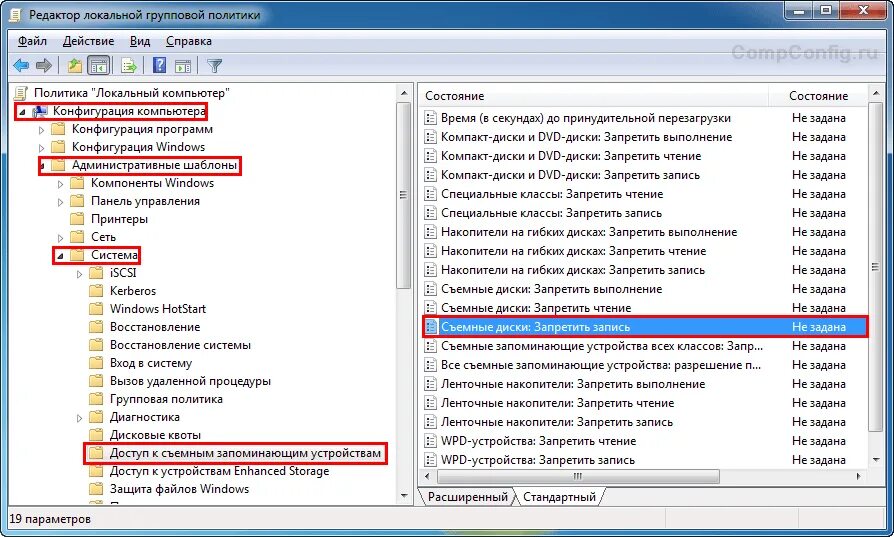Click the policy icon of Специальные классы: Запретить чтение

[x=430, y=194]
